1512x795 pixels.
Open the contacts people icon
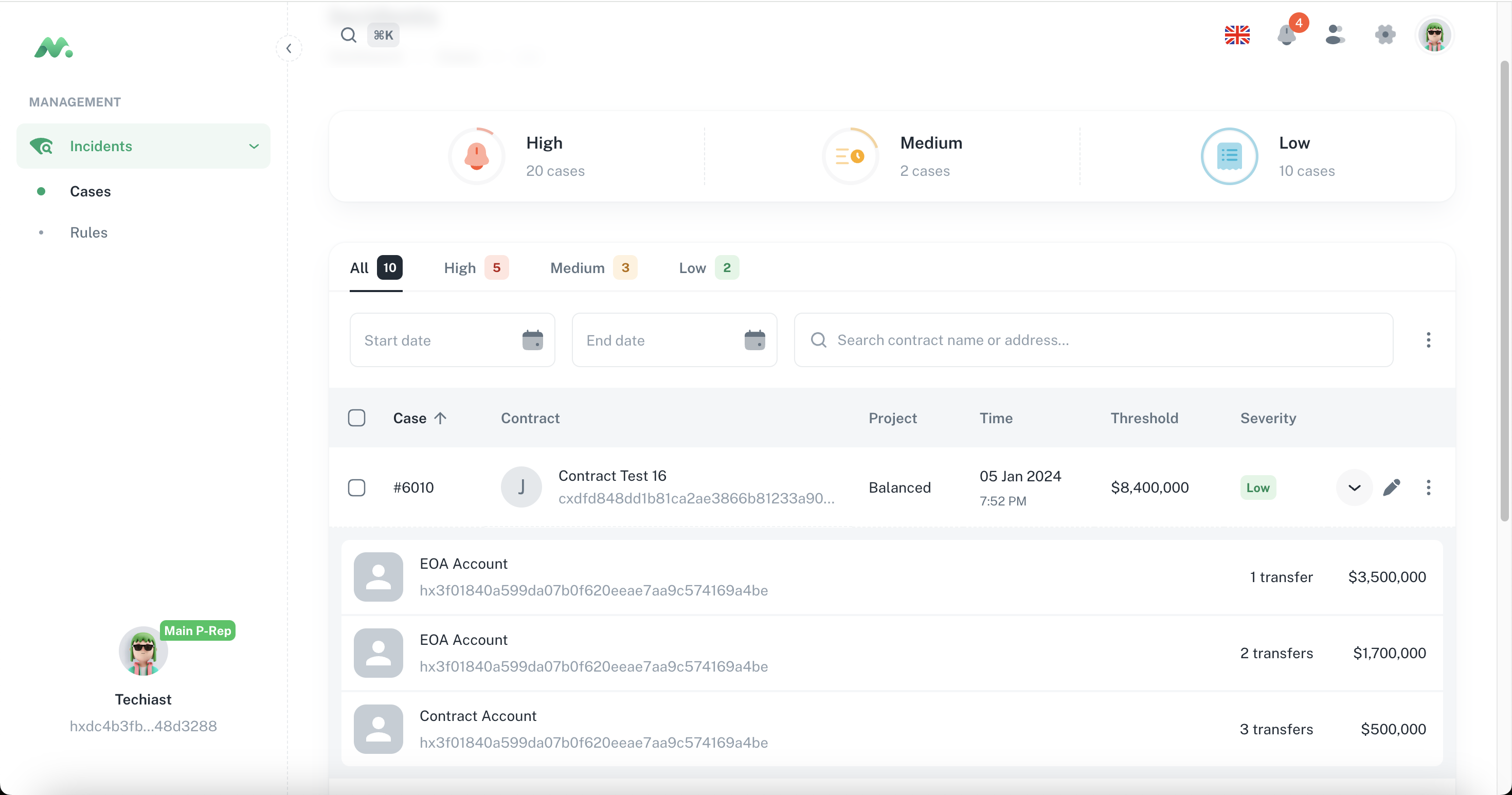(x=1335, y=34)
